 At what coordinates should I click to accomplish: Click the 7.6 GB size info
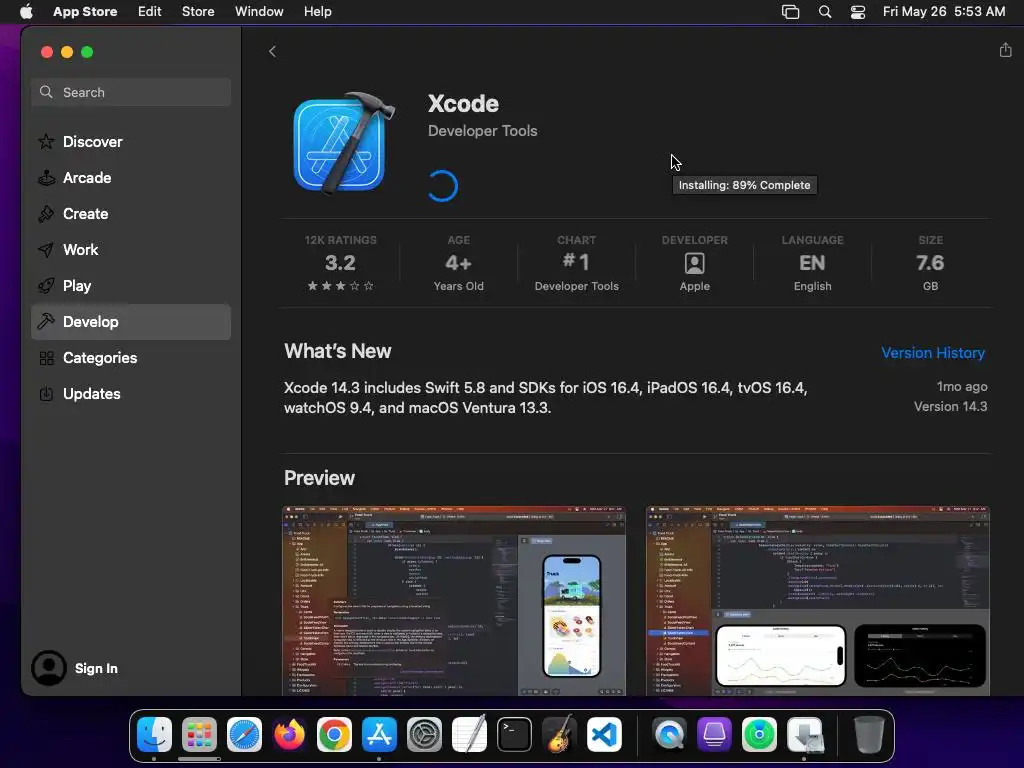930,263
